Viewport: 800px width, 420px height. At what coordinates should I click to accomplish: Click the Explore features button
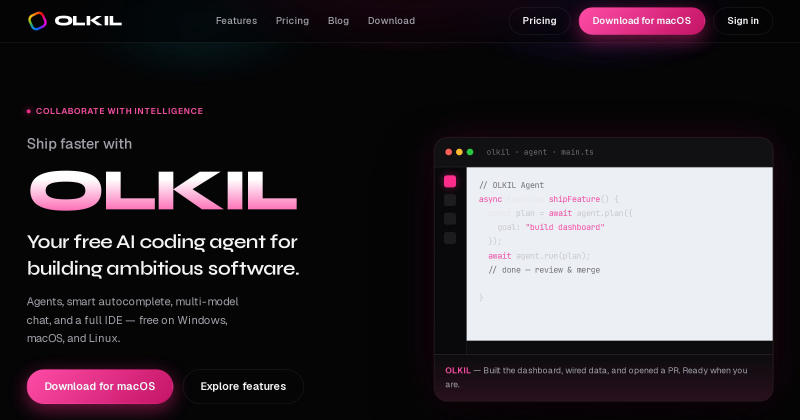tap(243, 386)
